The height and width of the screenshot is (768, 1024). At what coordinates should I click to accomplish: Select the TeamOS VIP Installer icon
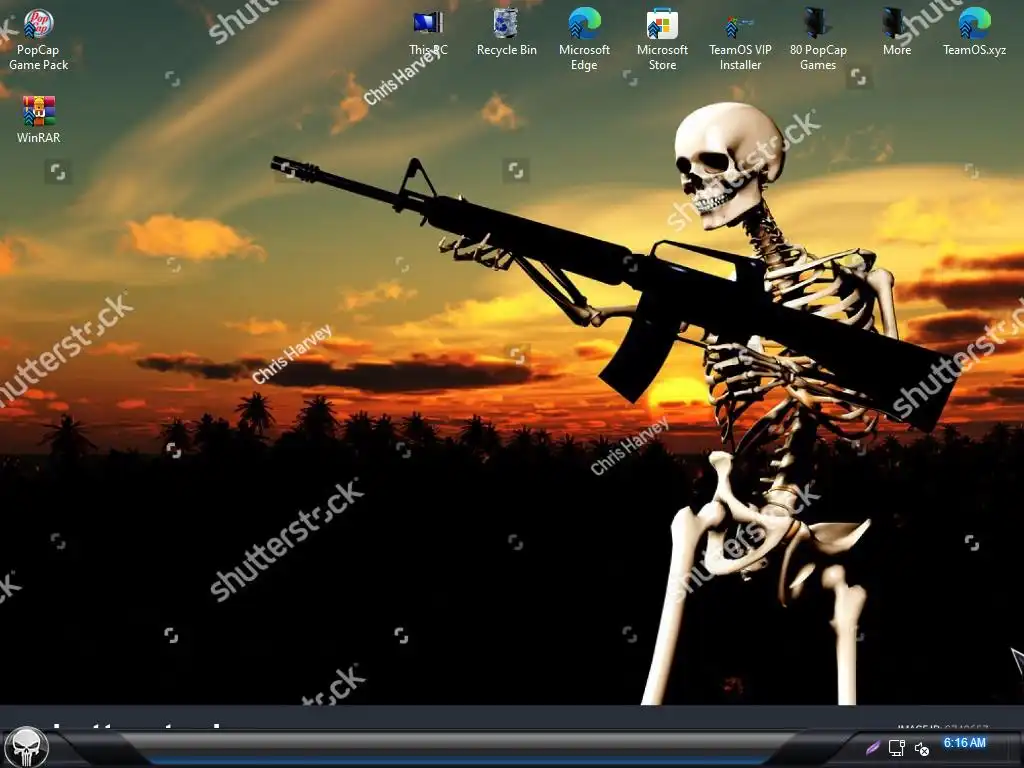(x=740, y=40)
